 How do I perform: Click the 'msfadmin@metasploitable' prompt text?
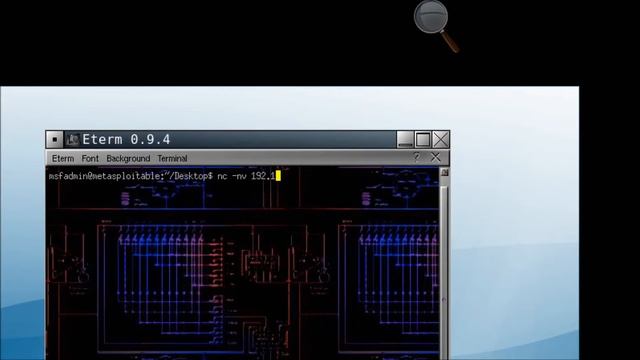[105, 176]
